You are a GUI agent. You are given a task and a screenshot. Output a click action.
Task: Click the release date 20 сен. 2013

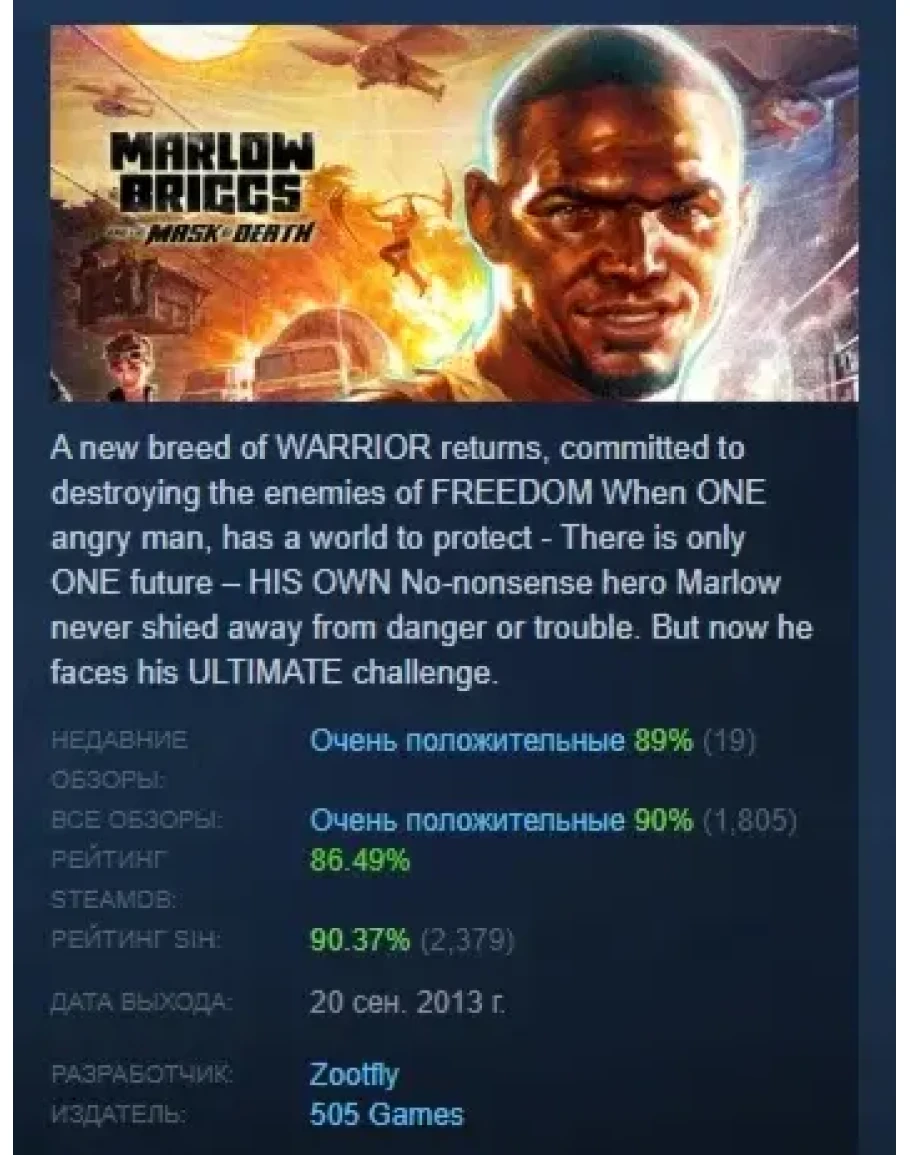point(408,1003)
